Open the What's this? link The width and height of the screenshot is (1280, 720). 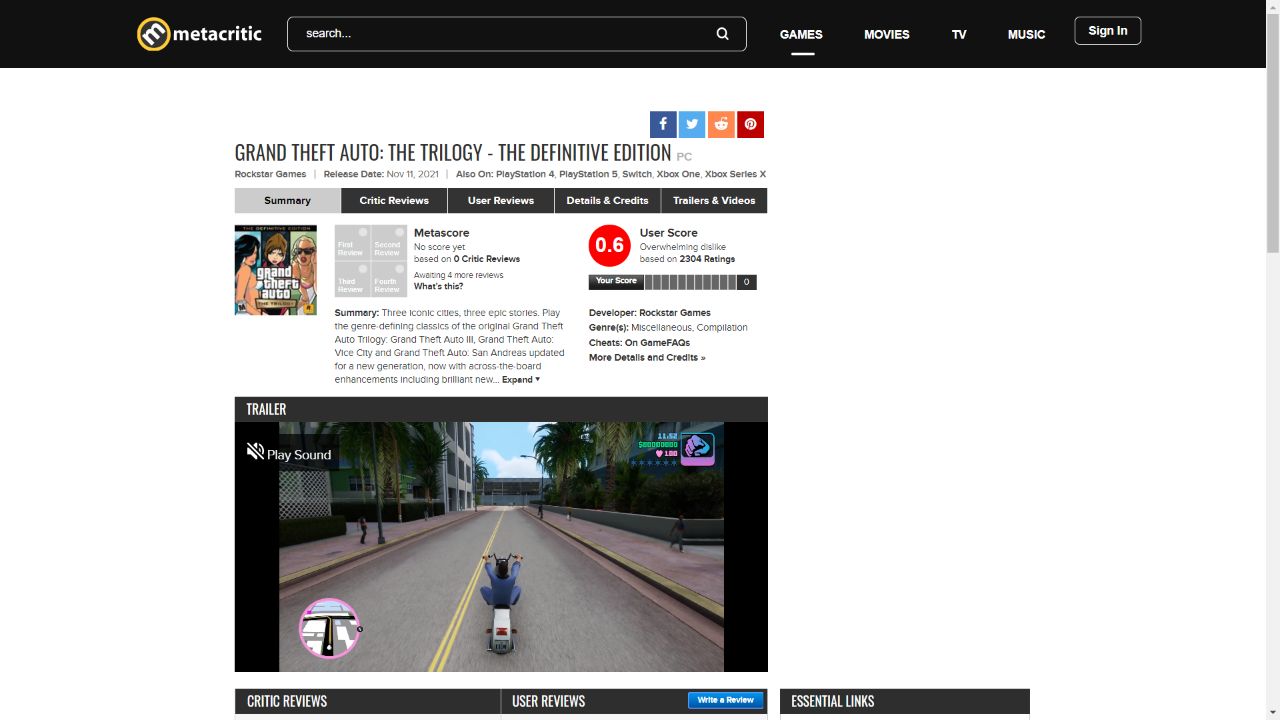(x=438, y=287)
